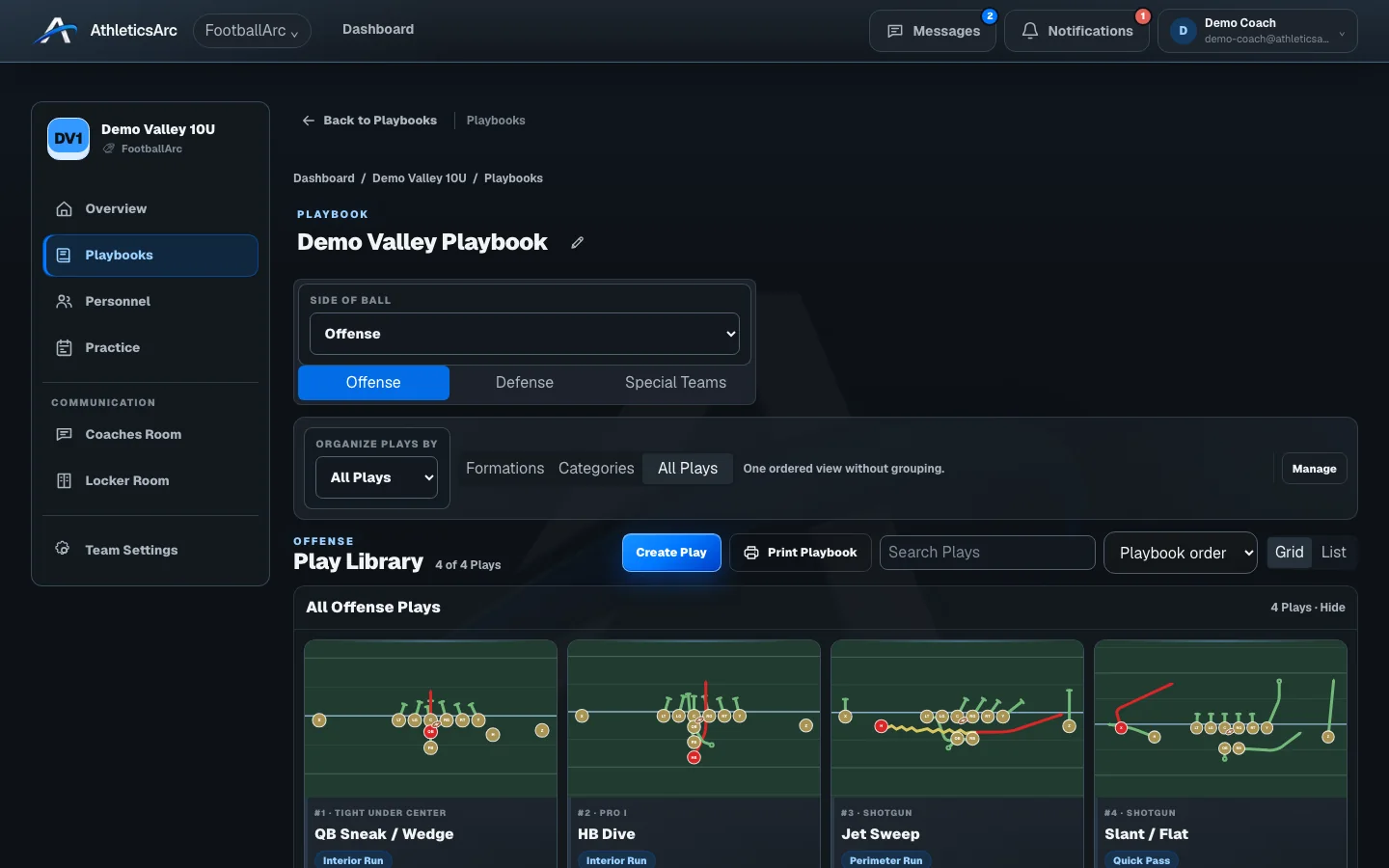
Task: Click the AthleticsArc logo icon
Action: pyautogui.click(x=55, y=31)
